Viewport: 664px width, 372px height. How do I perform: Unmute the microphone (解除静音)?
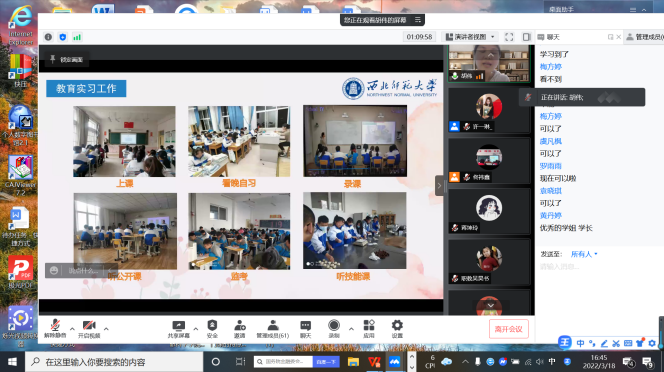pyautogui.click(x=55, y=329)
